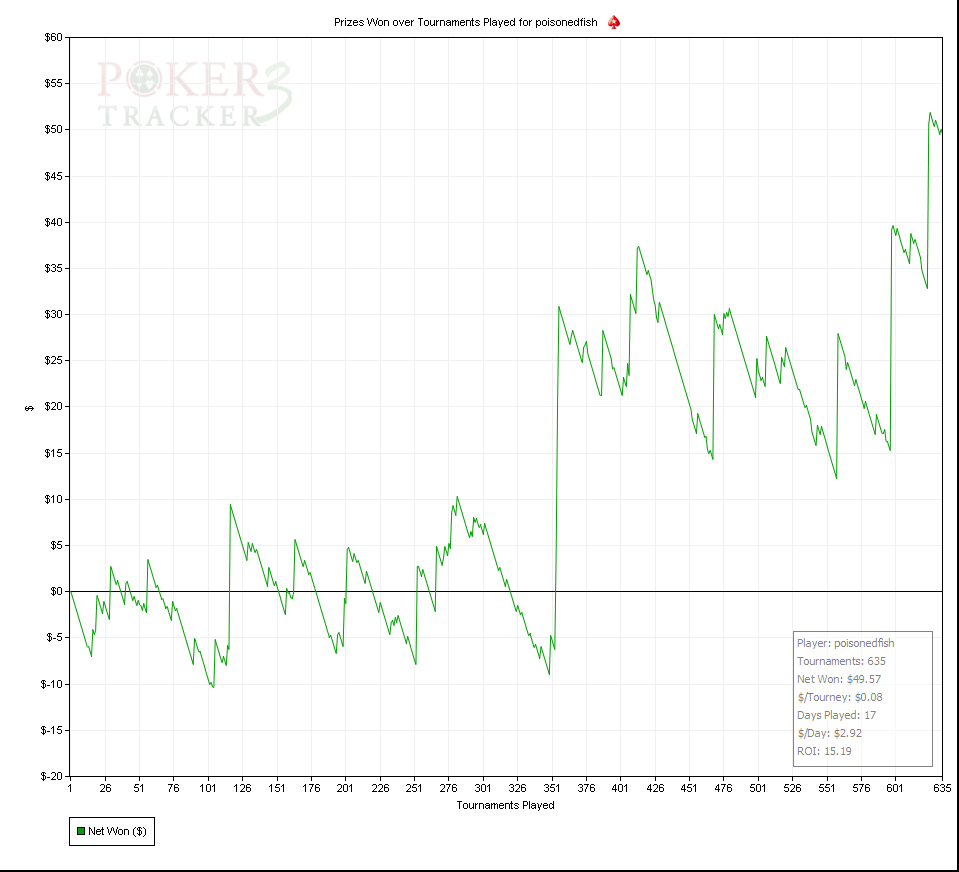Click the '151' x-axis tick label

tap(276, 788)
